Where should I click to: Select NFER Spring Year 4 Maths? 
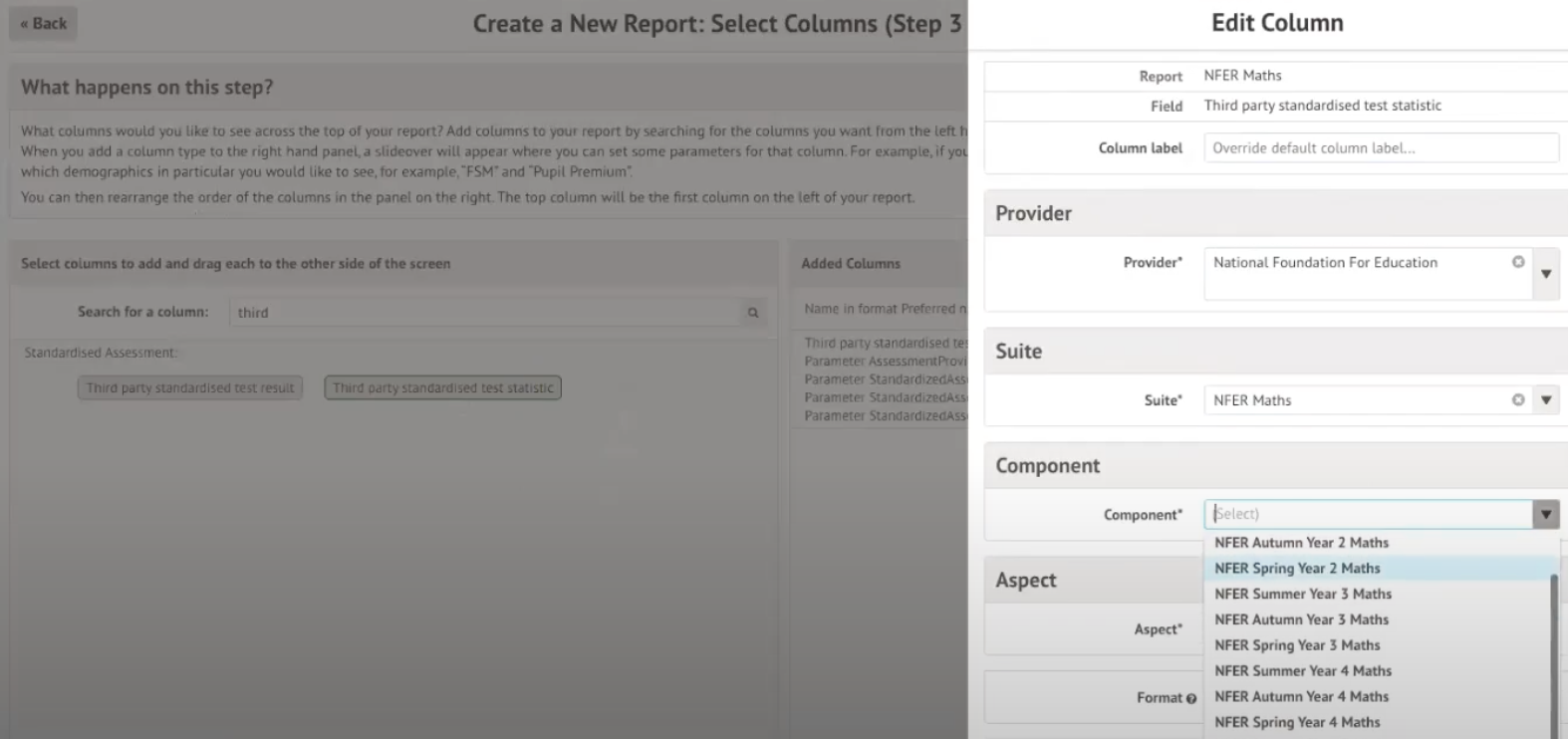coord(1297,723)
